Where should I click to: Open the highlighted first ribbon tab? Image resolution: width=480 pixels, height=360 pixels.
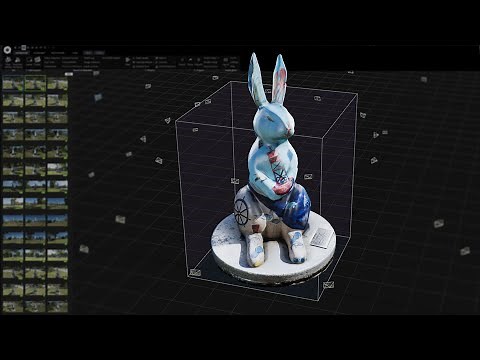pos(22,53)
